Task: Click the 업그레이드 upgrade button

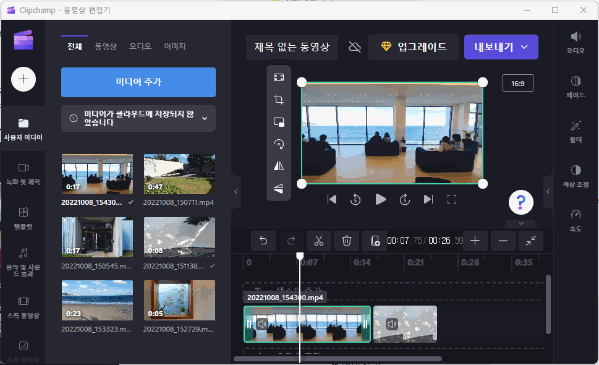Action: 413,47
